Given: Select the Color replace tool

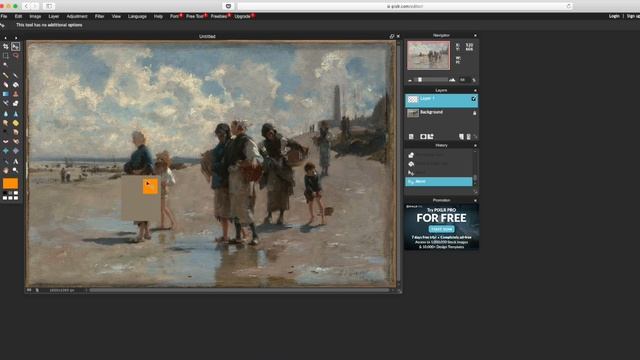Looking at the screenshot, I should point(5,104).
